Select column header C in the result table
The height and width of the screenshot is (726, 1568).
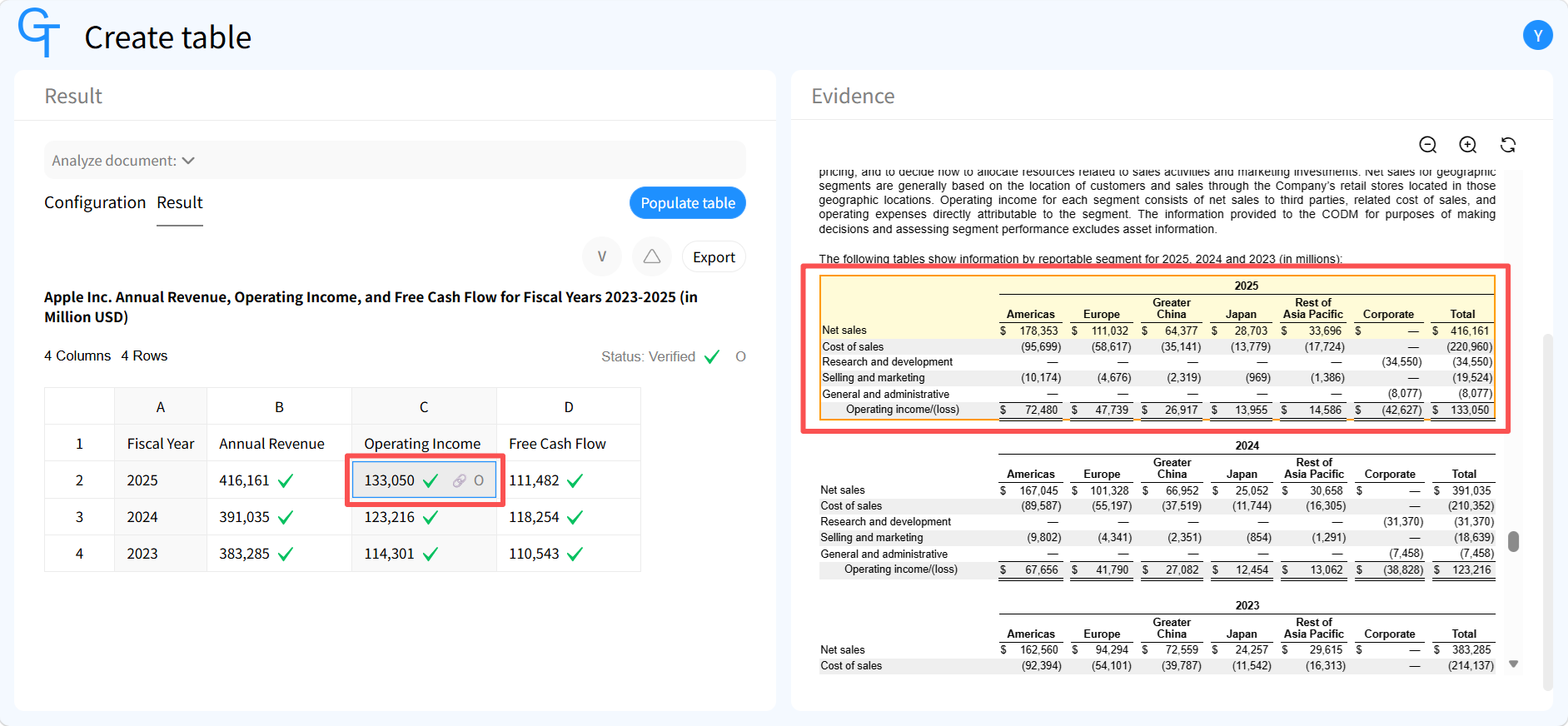click(424, 406)
